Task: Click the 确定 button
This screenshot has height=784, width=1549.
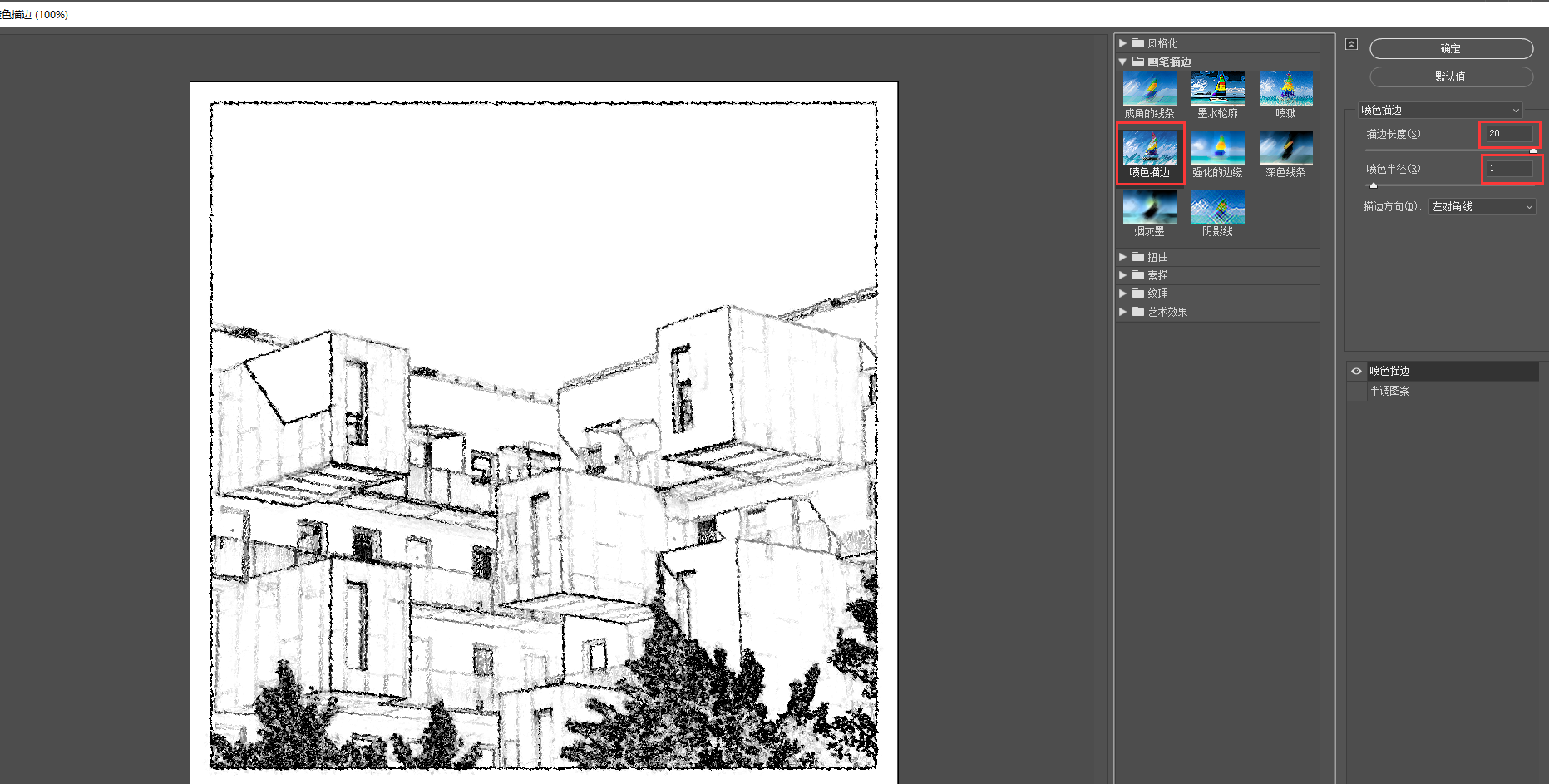Action: click(1451, 49)
